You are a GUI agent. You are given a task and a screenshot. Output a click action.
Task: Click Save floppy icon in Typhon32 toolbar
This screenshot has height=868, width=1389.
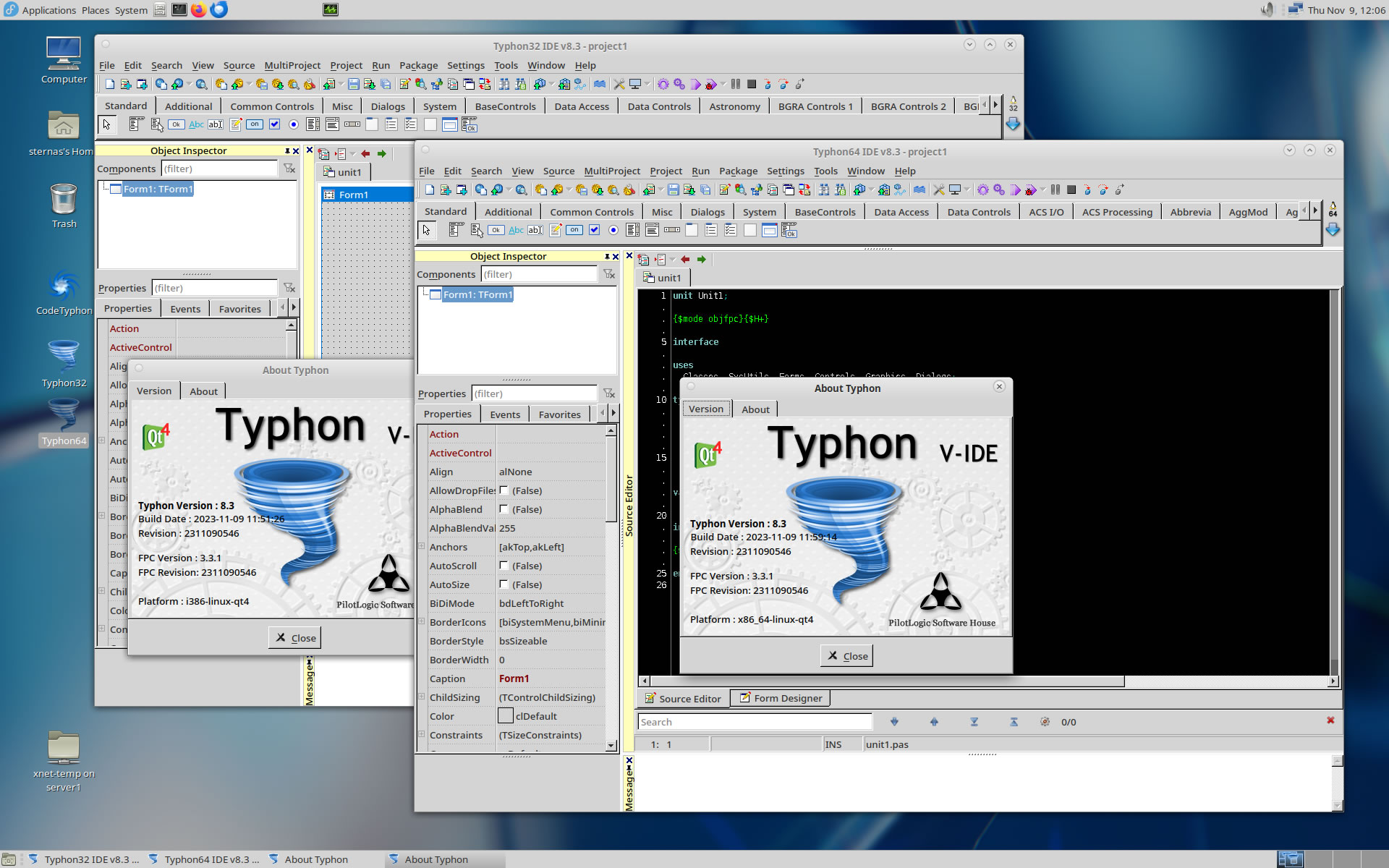tap(354, 84)
